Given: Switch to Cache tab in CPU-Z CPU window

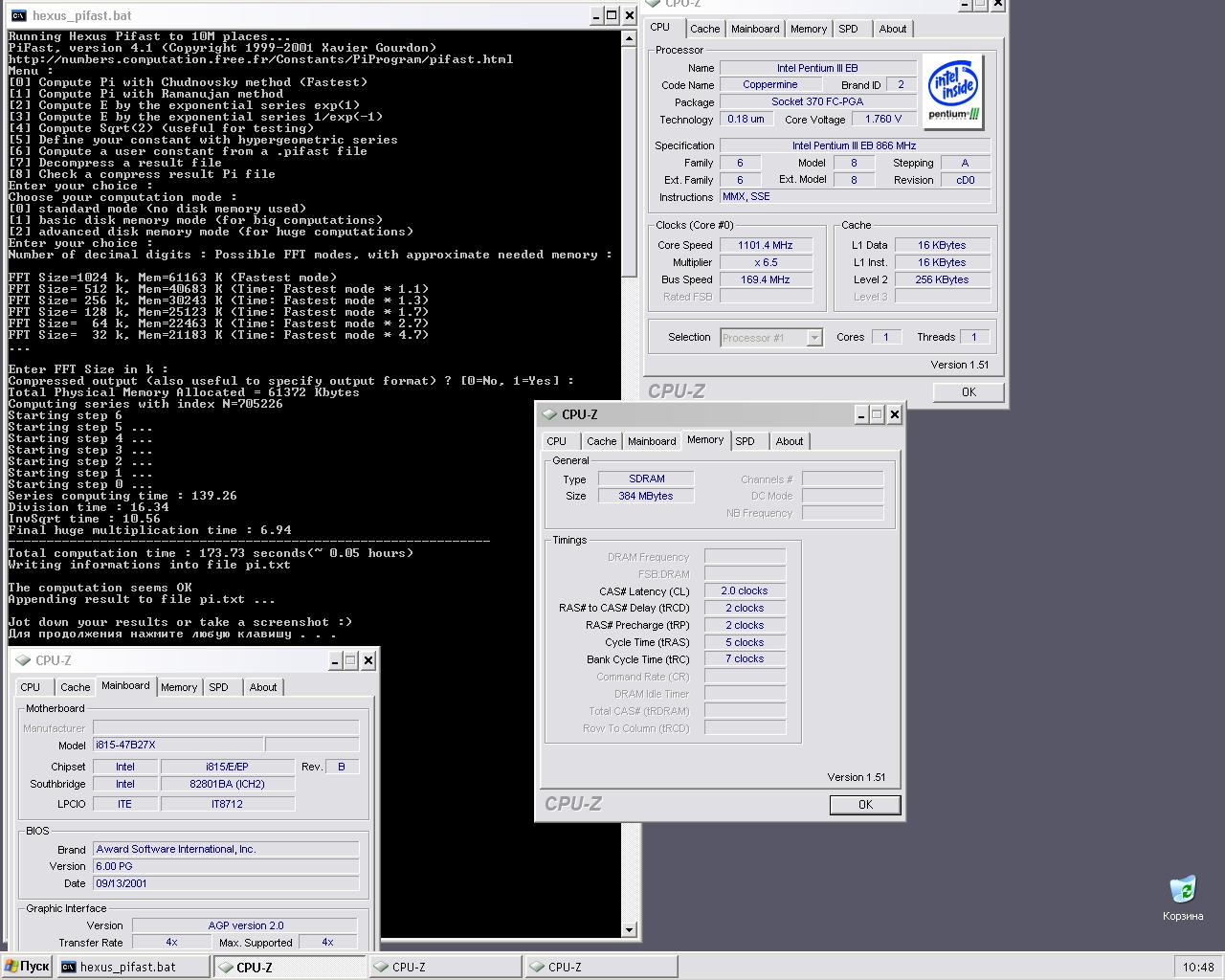Looking at the screenshot, I should [705, 29].
